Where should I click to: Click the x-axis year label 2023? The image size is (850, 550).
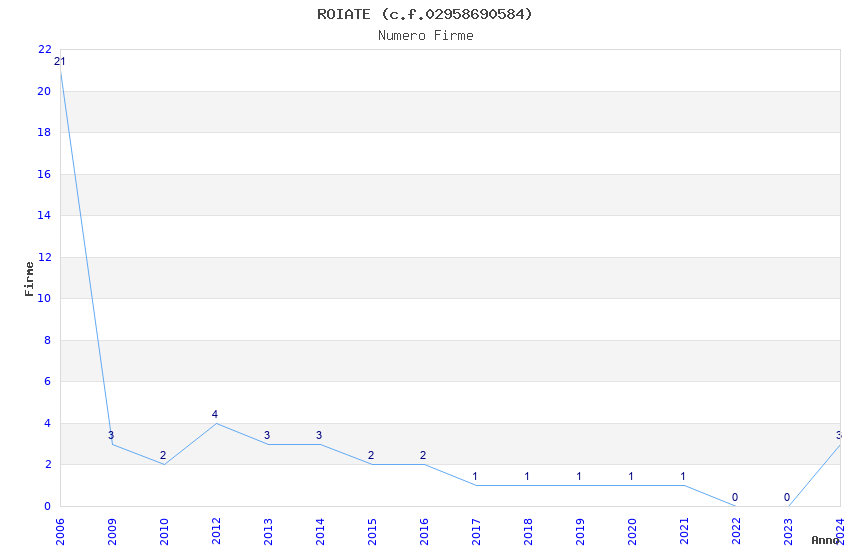[x=788, y=531]
